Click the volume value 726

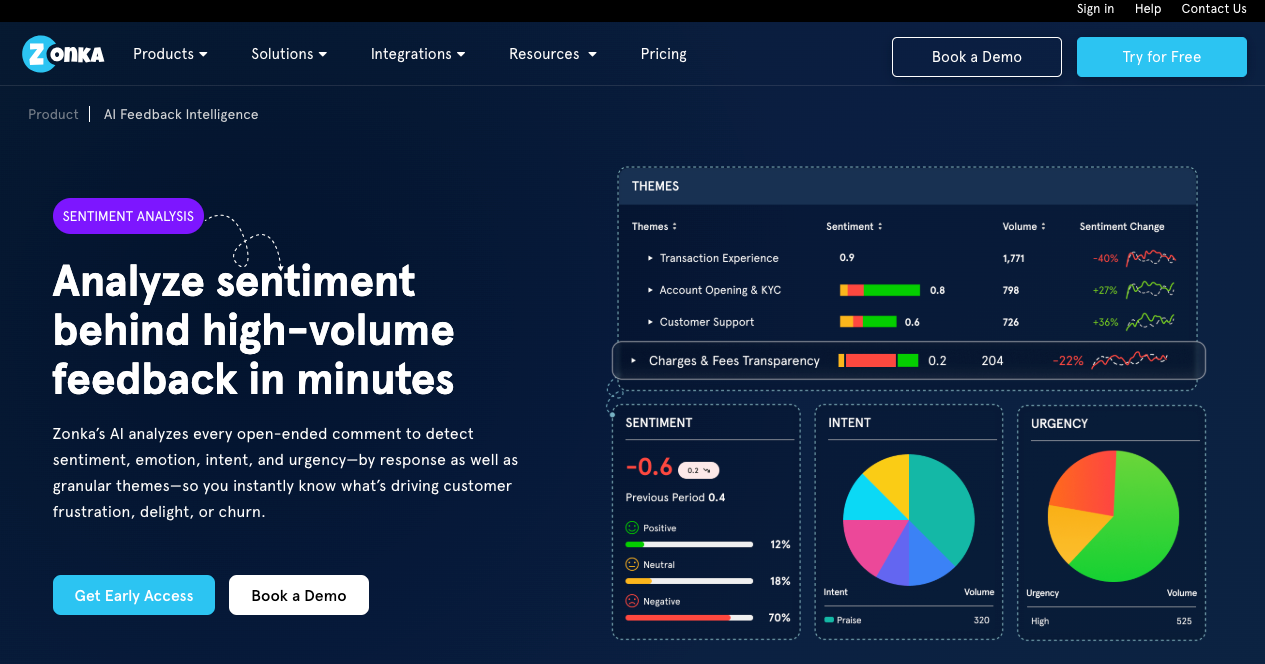click(1011, 322)
